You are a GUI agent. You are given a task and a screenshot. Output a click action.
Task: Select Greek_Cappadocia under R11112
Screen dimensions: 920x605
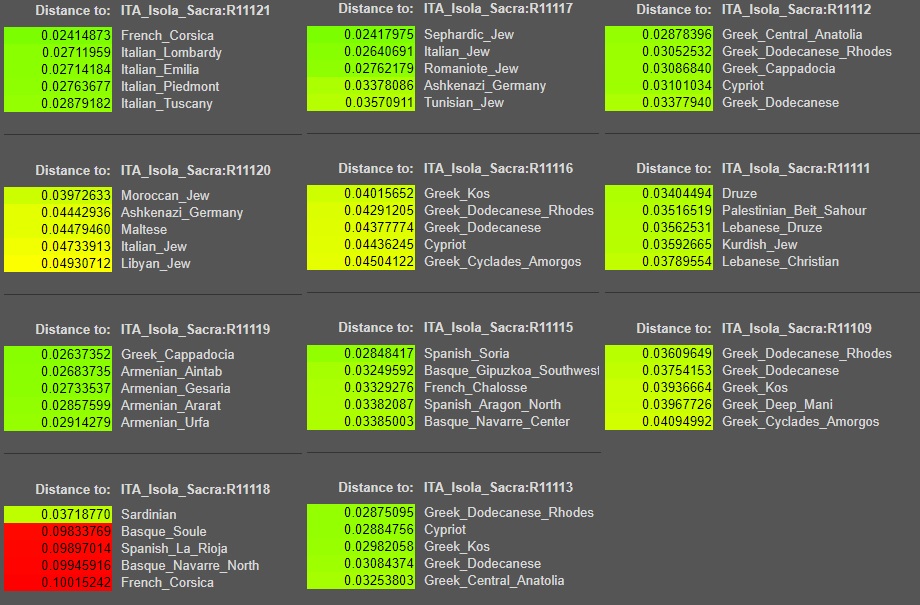pos(779,69)
